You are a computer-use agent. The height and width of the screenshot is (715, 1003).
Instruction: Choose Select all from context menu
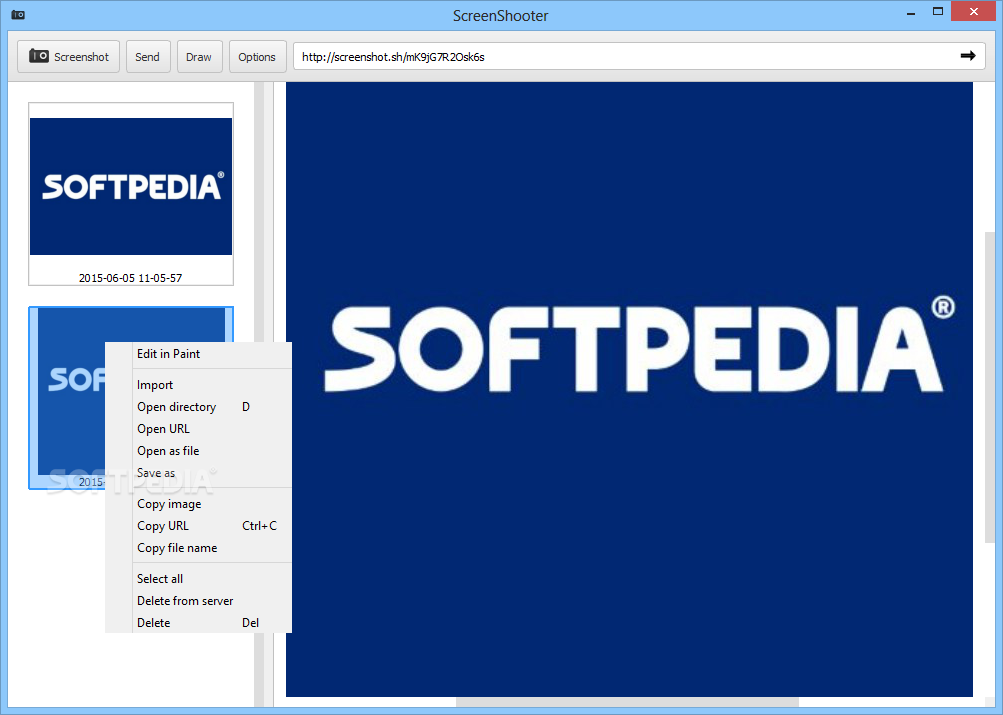click(x=198, y=579)
